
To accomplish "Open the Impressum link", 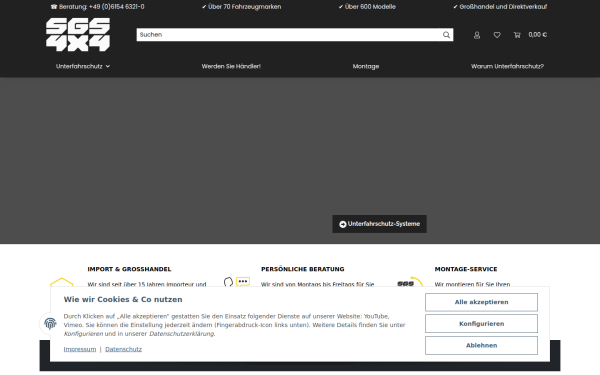I will point(80,349).
